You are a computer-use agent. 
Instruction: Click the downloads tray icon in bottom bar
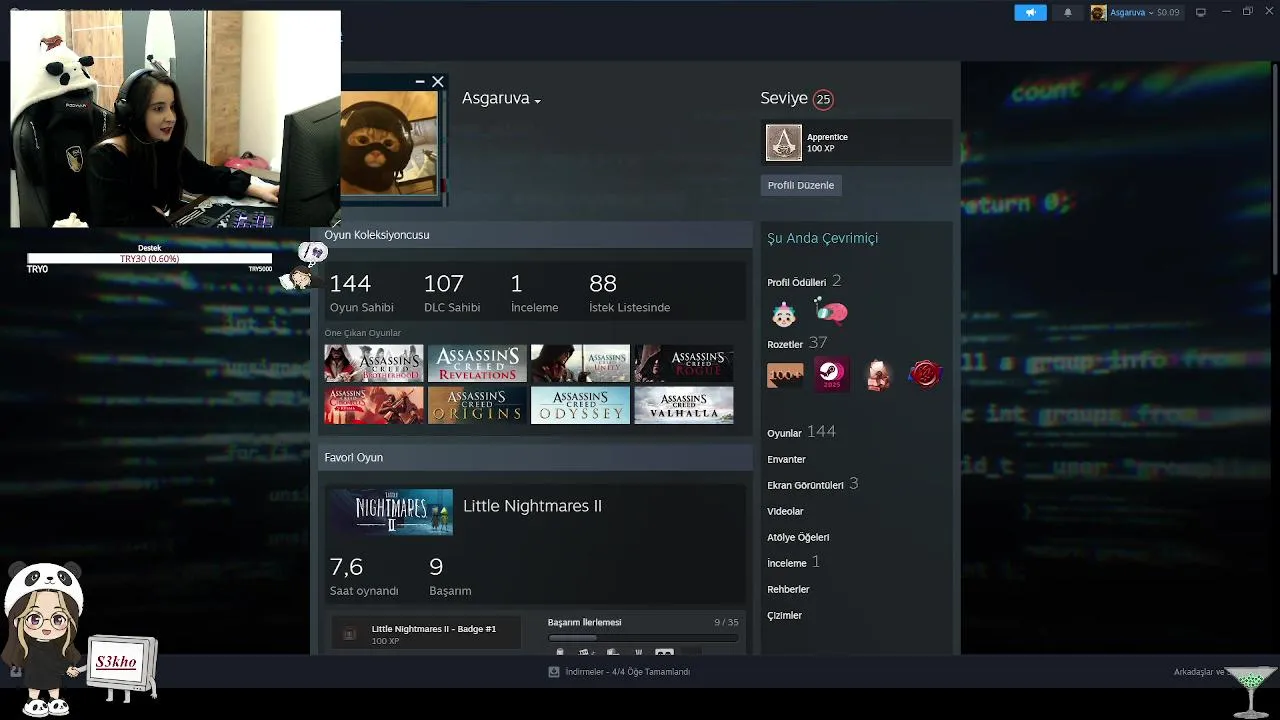[554, 672]
